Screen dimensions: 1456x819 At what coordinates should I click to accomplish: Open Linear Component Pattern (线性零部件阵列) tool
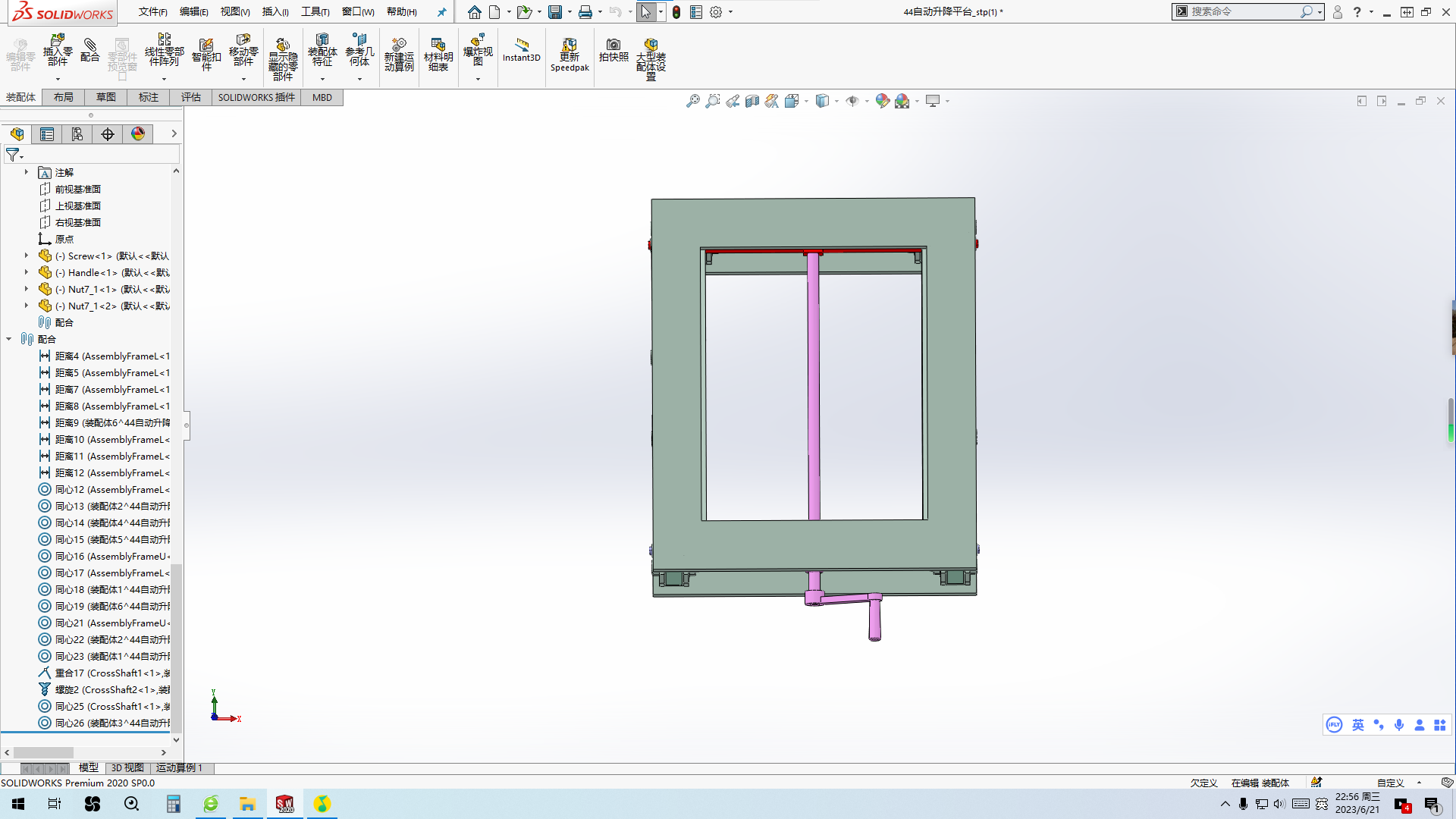point(164,52)
